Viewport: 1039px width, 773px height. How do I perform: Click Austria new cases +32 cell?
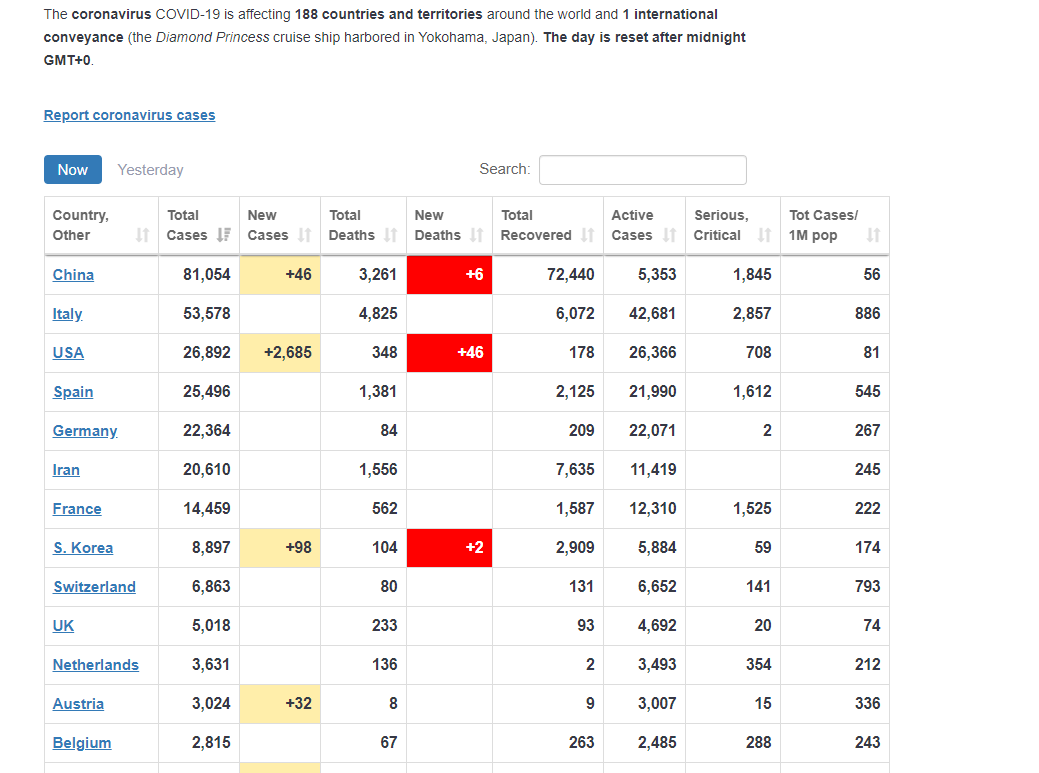(x=280, y=705)
